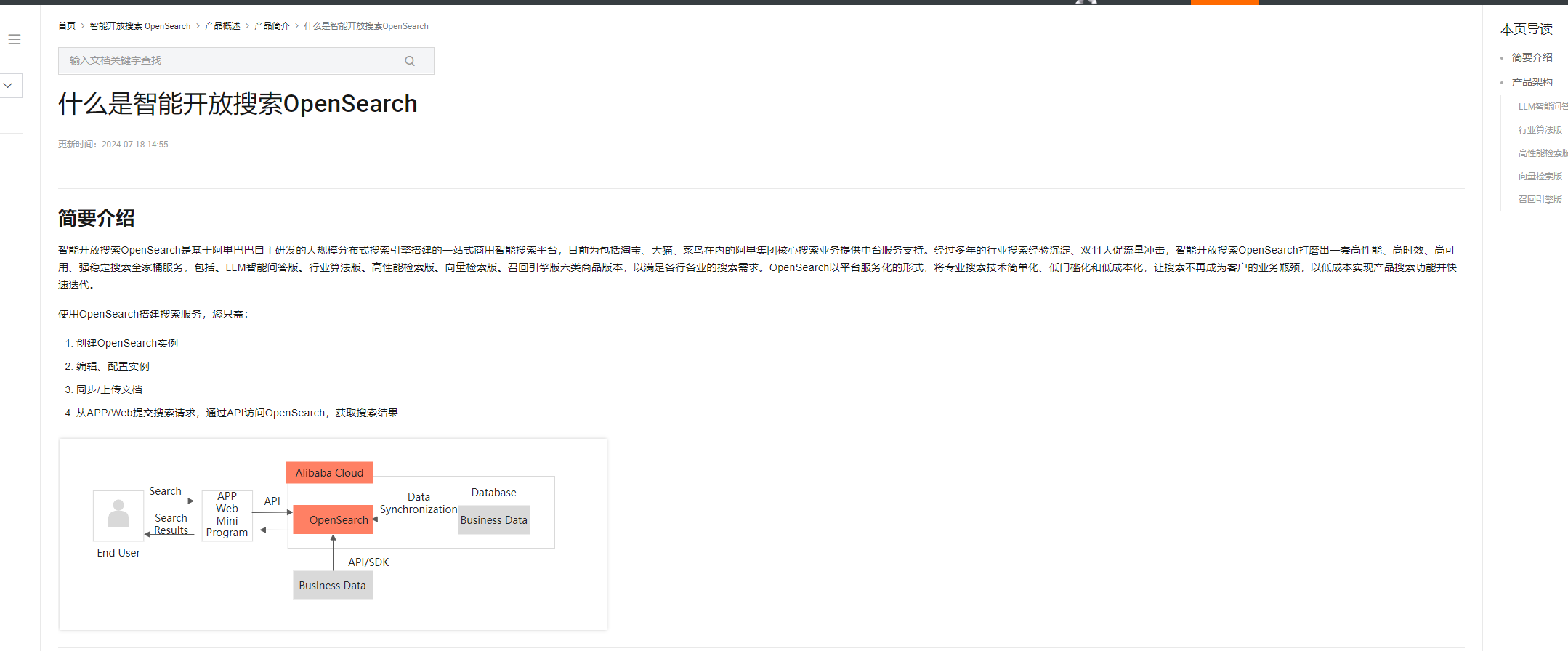1568x651 pixels.
Task: Jump to LLM智能问答 section in guide
Action: (1543, 107)
